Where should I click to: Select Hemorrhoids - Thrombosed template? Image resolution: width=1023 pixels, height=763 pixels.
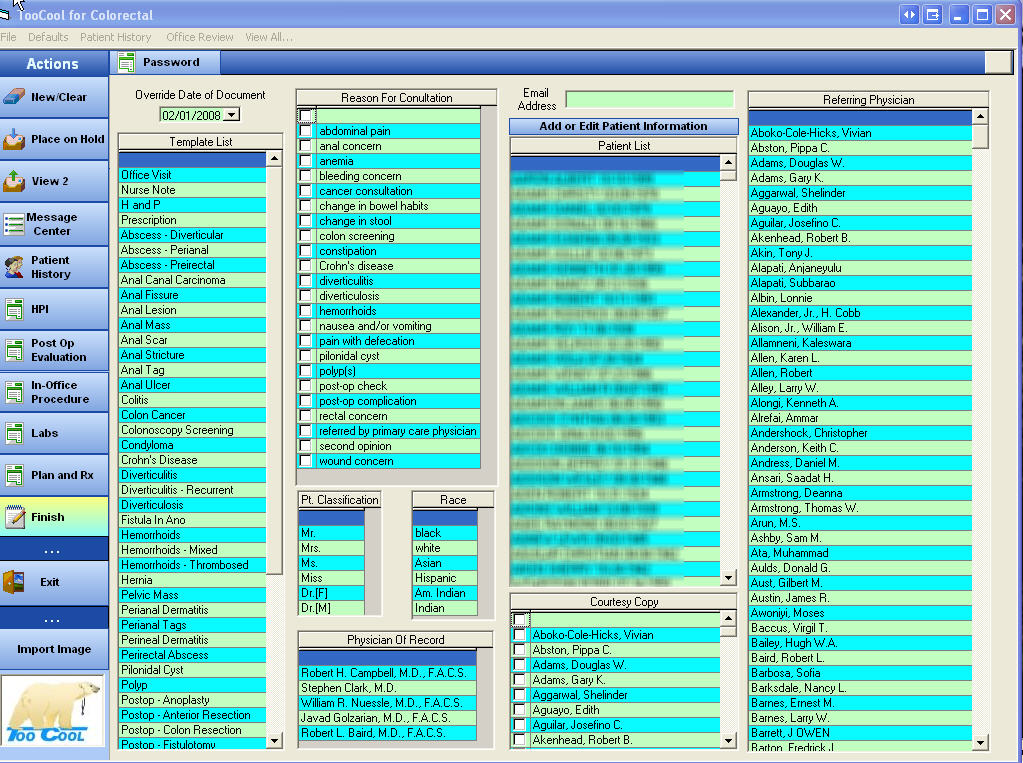point(192,565)
